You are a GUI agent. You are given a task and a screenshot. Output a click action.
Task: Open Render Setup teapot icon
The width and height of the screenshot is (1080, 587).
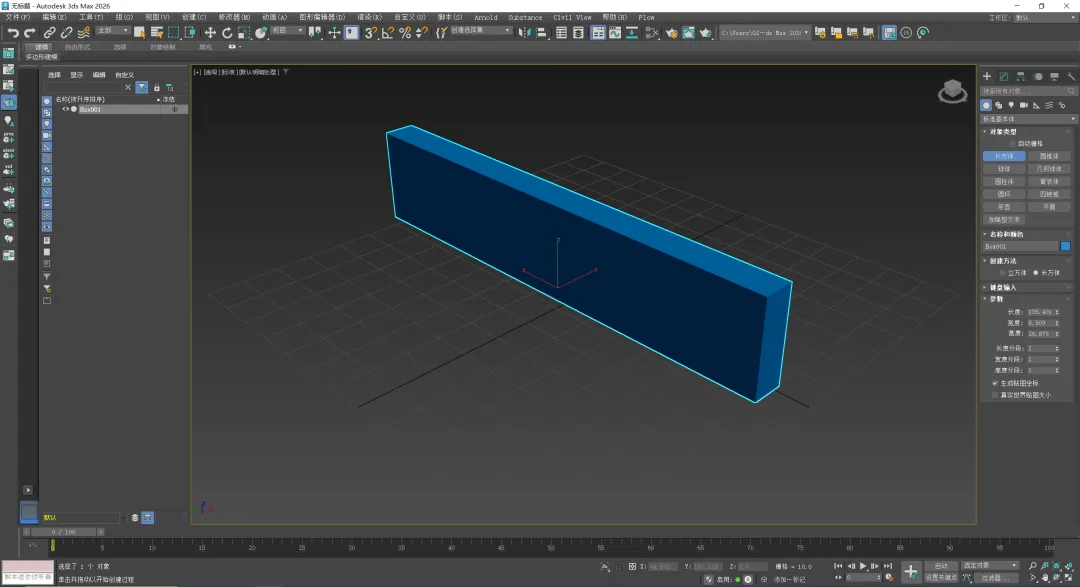pos(672,32)
